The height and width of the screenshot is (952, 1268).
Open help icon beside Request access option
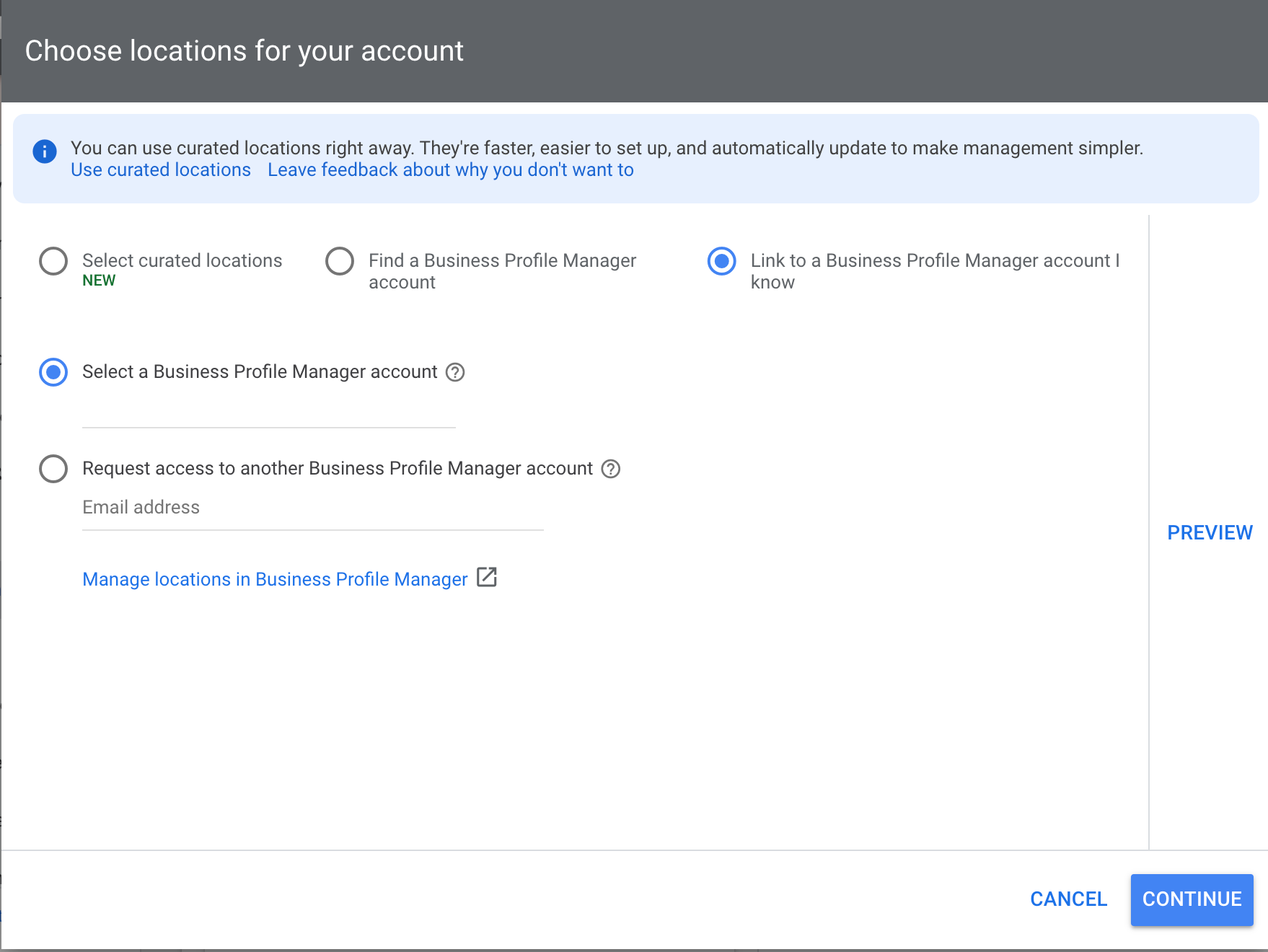point(611,469)
